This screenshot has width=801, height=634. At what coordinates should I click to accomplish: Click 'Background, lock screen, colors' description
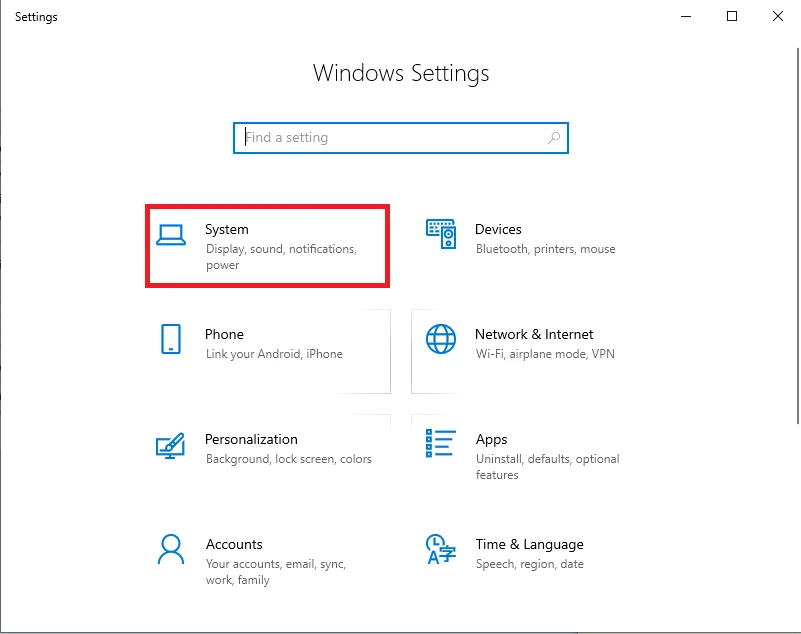click(x=289, y=459)
